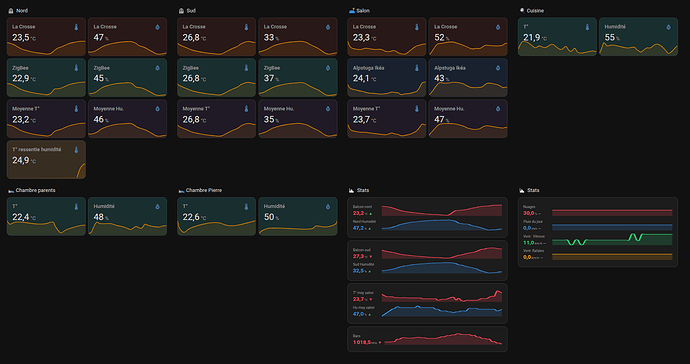Click droplet icon on Alpstuga Ikéa 43 % card
Image resolution: width=690 pixels, height=364 pixels.
[498, 68]
